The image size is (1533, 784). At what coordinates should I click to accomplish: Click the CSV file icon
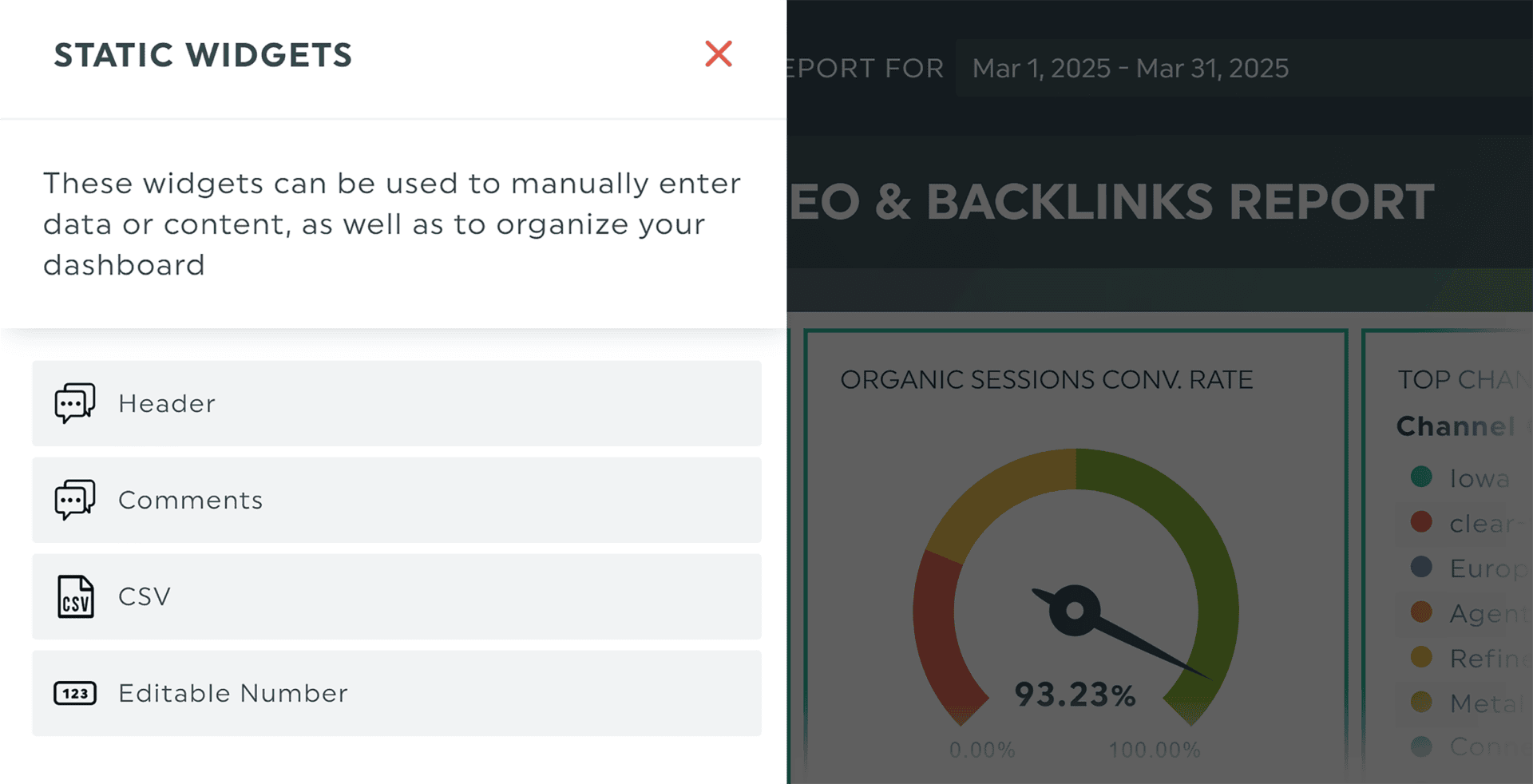[x=75, y=596]
